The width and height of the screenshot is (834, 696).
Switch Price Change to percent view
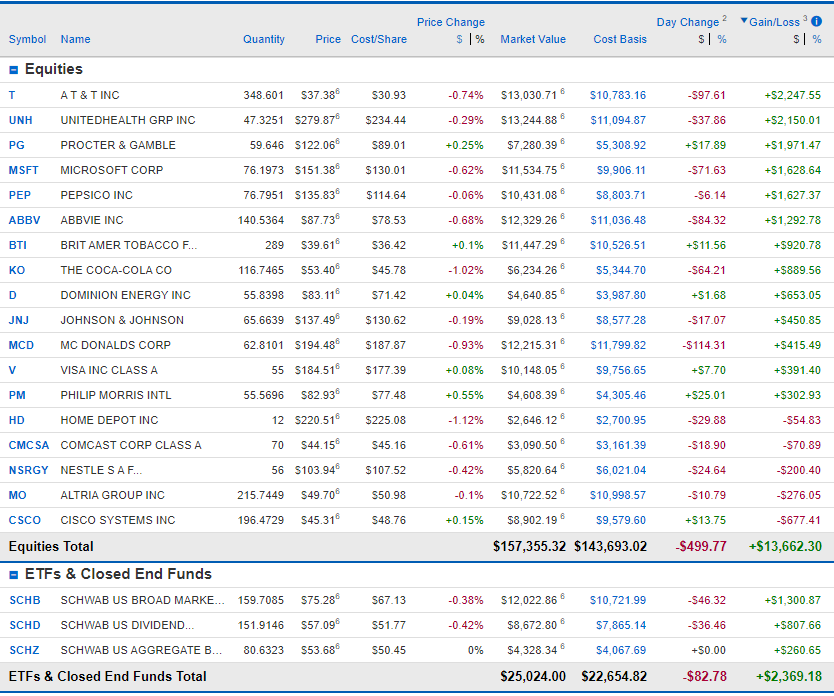click(480, 39)
